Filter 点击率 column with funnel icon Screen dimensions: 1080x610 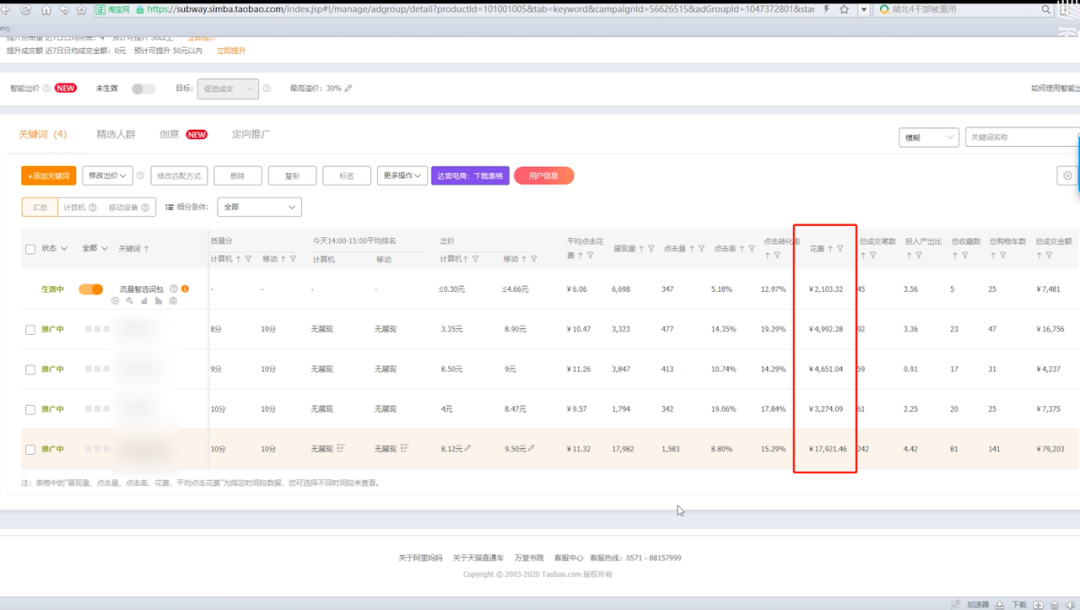[751, 249]
